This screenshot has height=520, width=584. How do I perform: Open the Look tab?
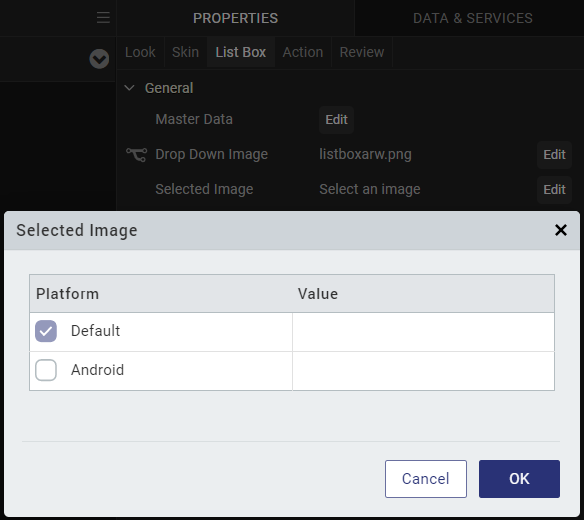(140, 52)
